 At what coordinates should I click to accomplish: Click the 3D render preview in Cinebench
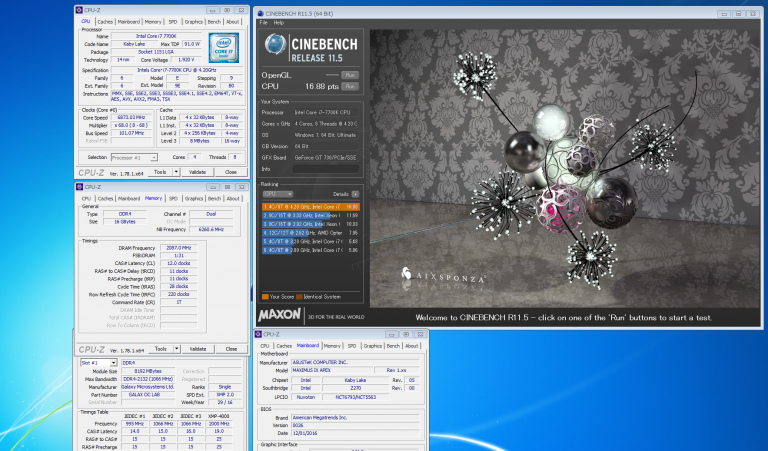click(564, 168)
